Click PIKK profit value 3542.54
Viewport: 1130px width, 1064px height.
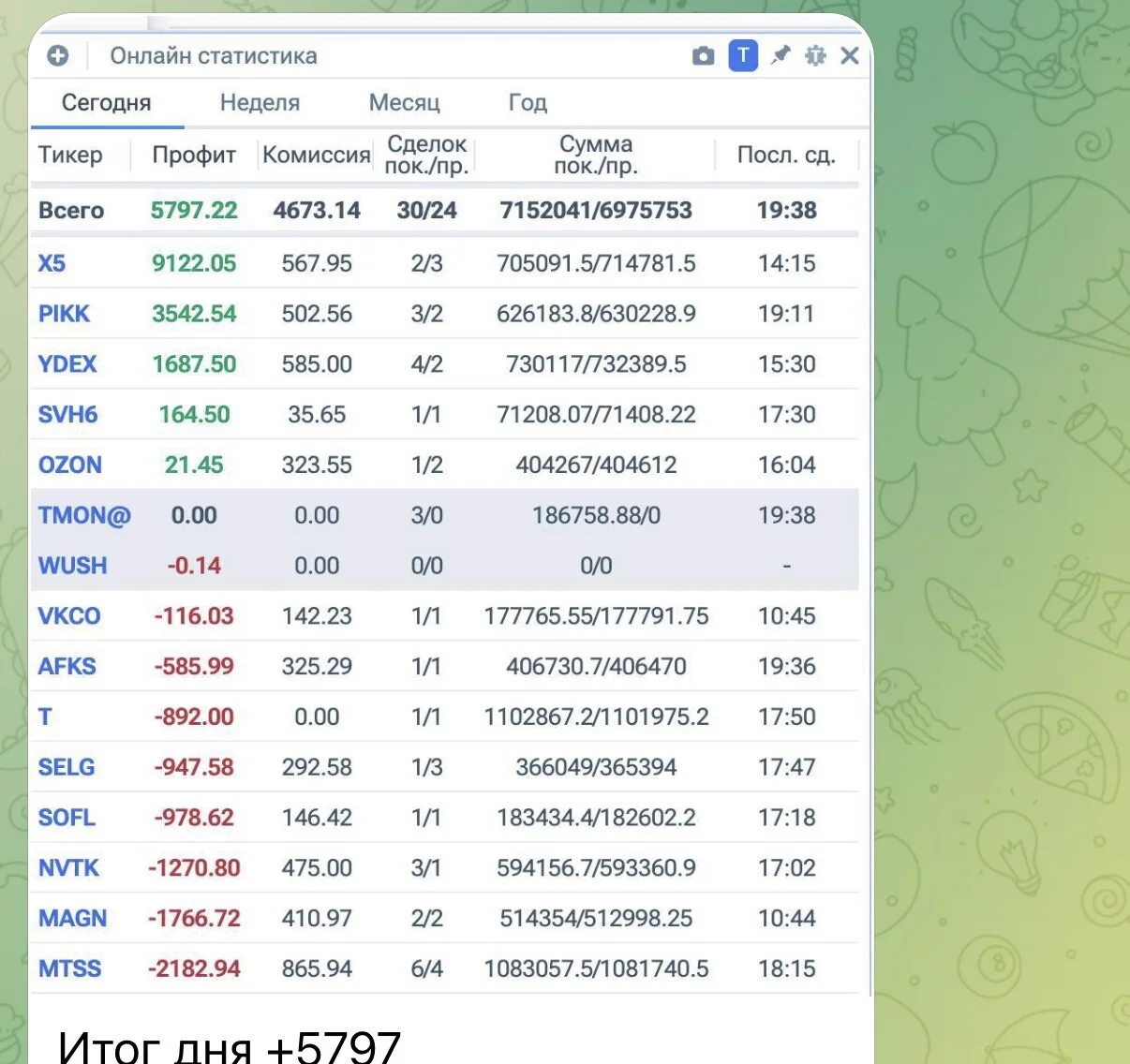[x=194, y=314]
